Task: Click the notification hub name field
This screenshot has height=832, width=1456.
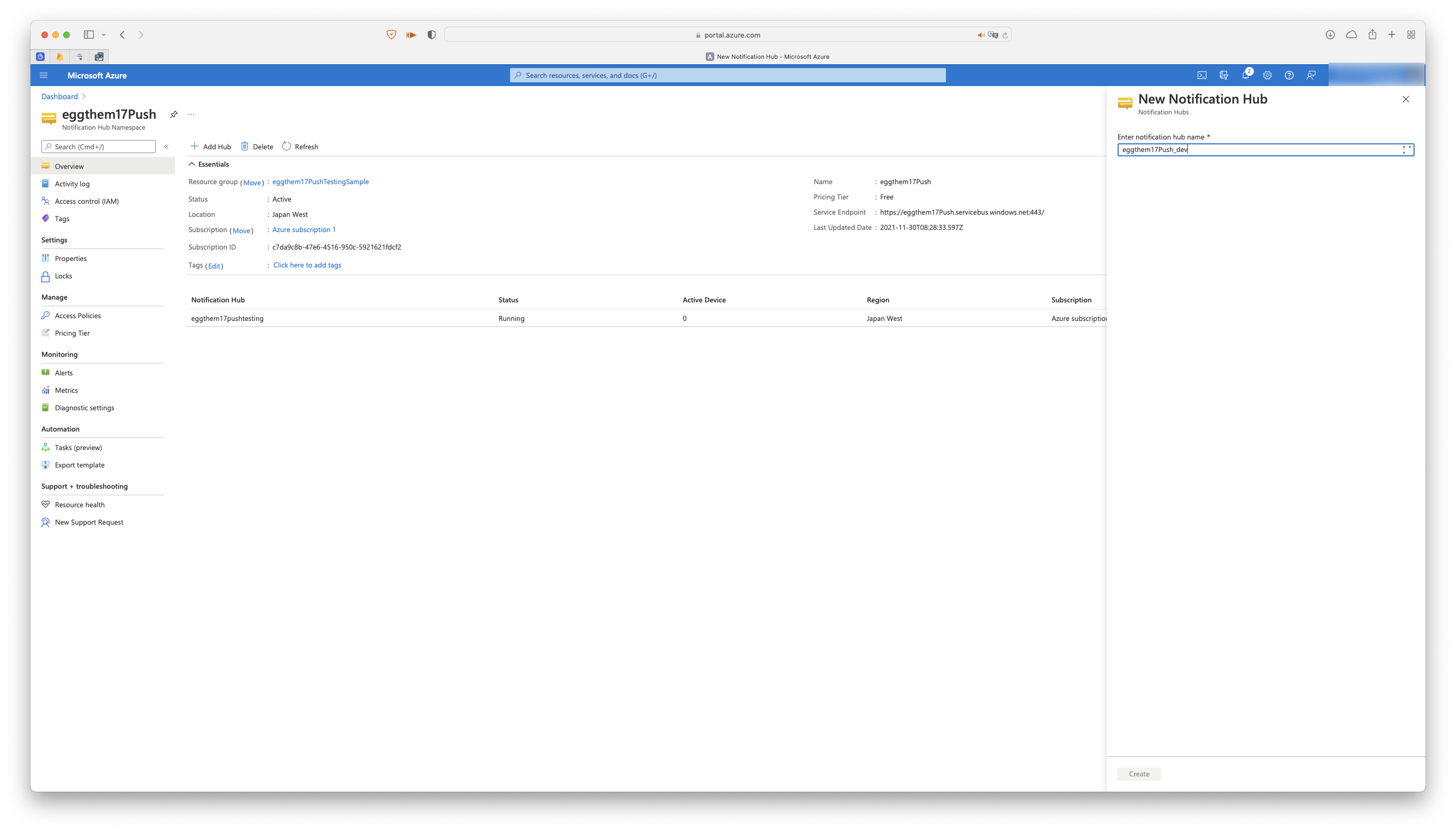Action: (x=1257, y=150)
